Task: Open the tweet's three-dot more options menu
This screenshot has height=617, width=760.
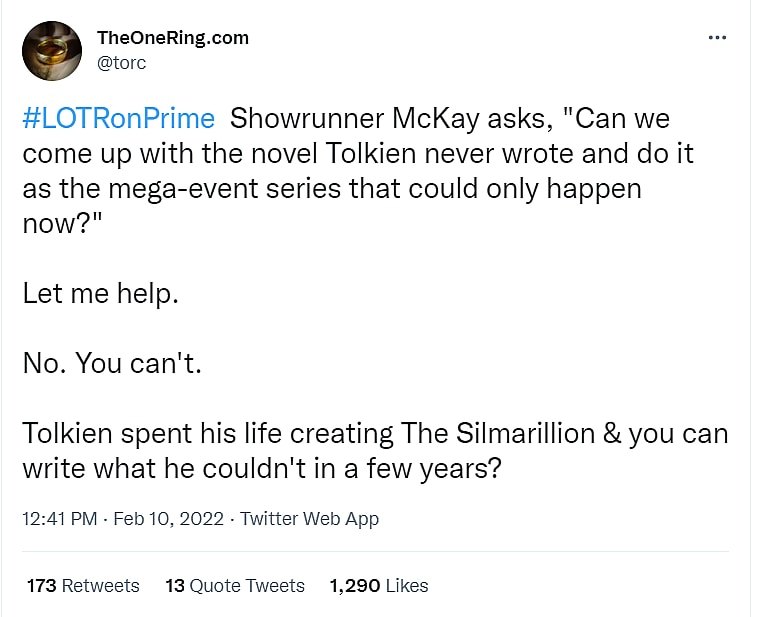Action: pyautogui.click(x=716, y=37)
